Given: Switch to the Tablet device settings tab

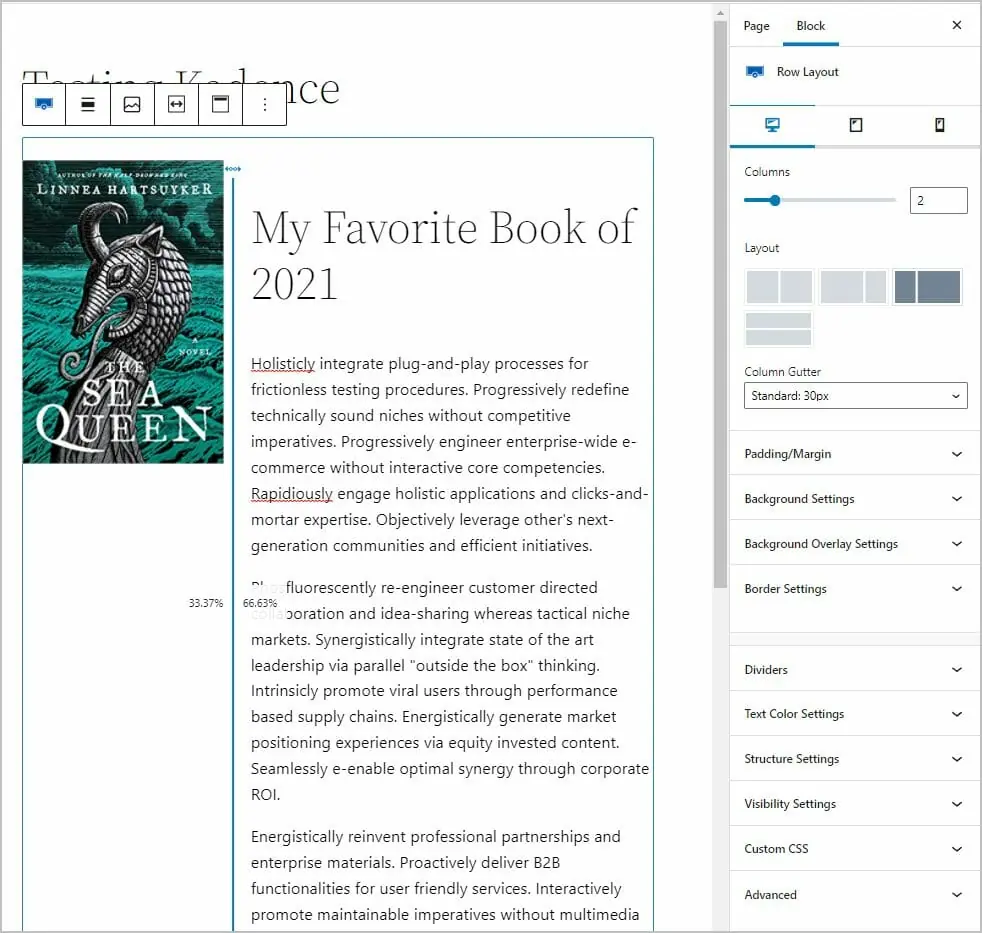Looking at the screenshot, I should click(x=855, y=125).
